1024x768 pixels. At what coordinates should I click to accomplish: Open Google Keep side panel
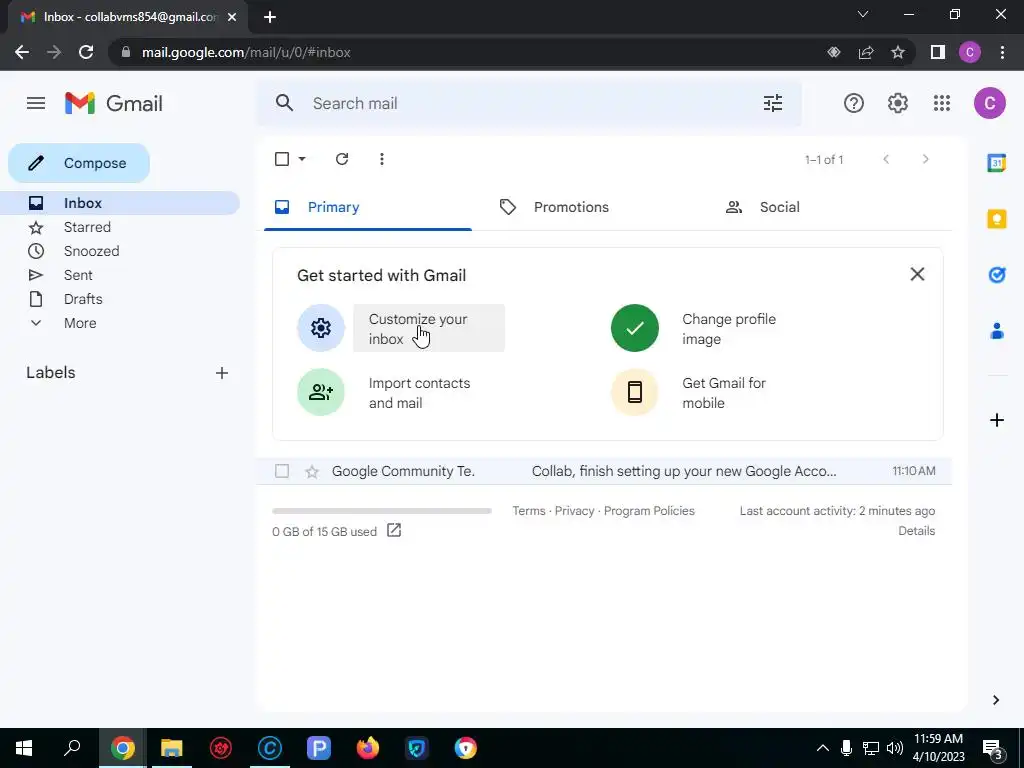(997, 219)
